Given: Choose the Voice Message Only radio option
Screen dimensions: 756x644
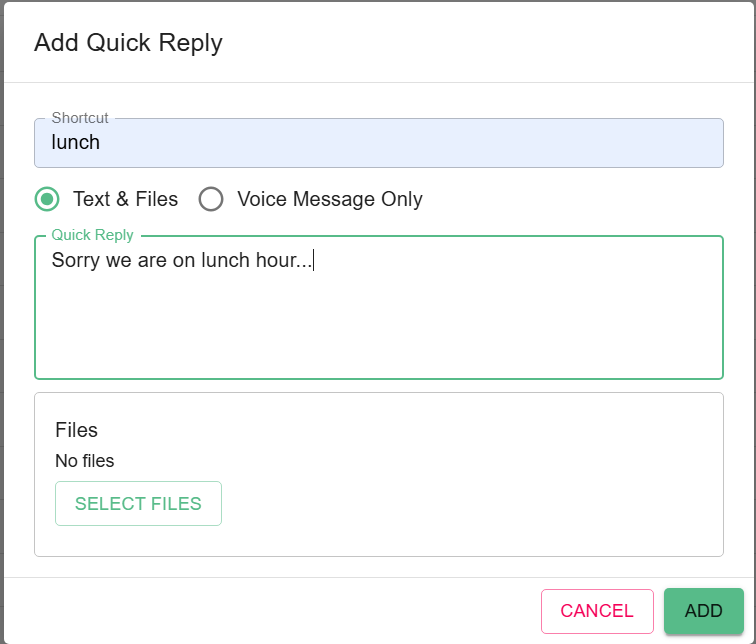Looking at the screenshot, I should 210,199.
